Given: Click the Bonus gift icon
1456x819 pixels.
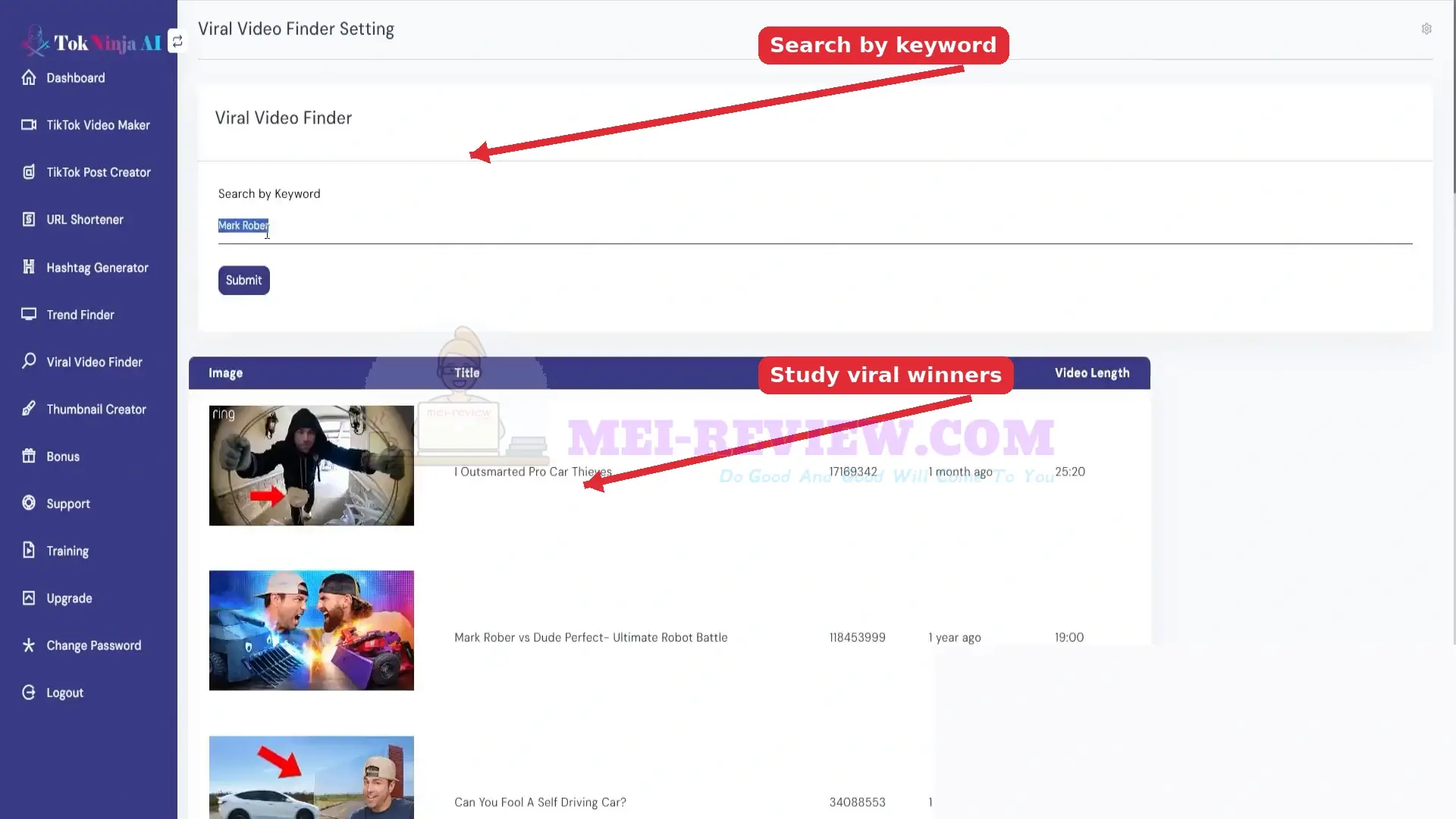Looking at the screenshot, I should 29,456.
